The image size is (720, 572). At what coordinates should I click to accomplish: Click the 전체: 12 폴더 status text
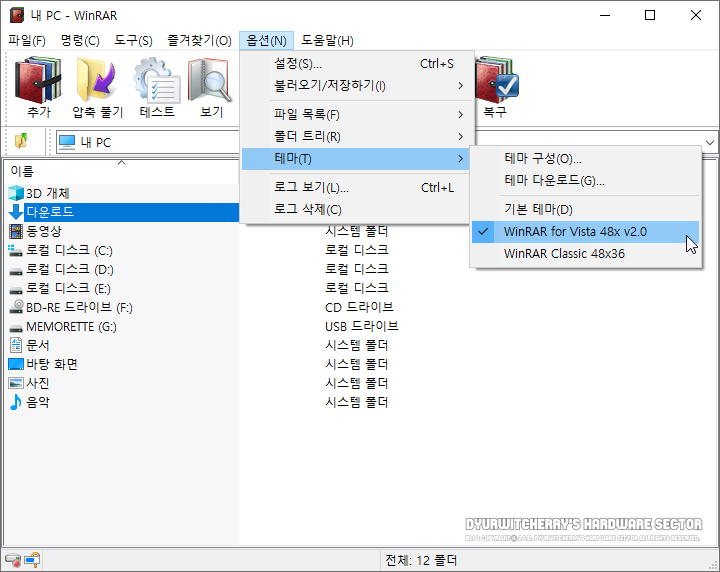pos(421,560)
